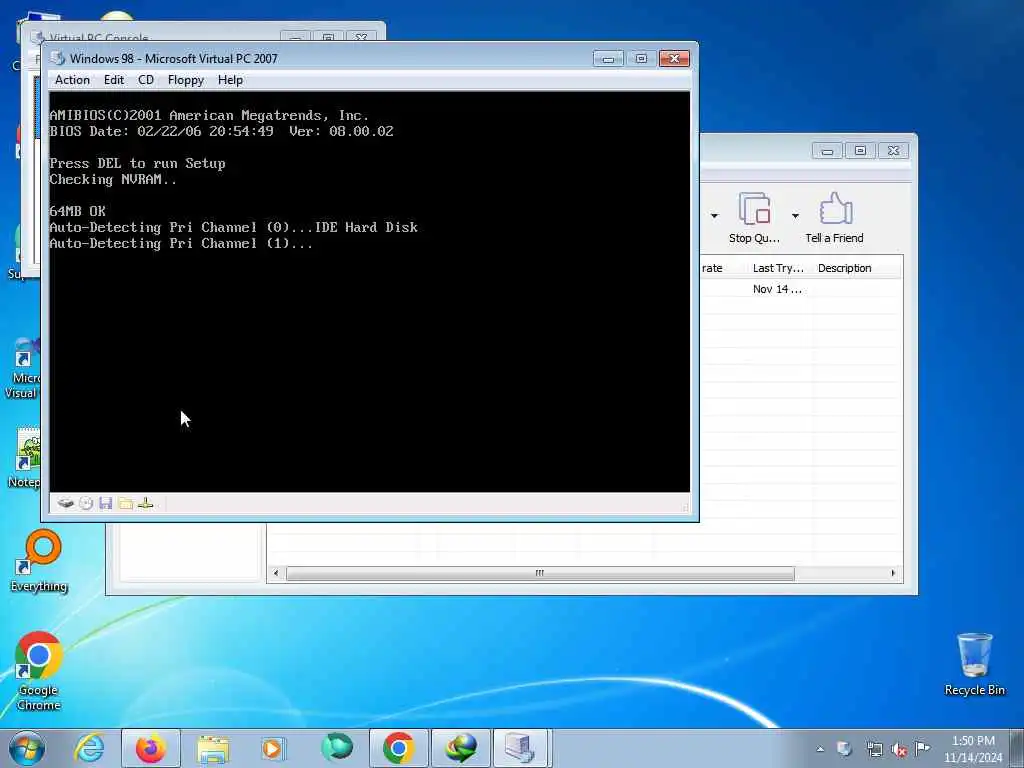Viewport: 1024px width, 768px height.
Task: Click the CD drive status icon
Action: [x=86, y=503]
